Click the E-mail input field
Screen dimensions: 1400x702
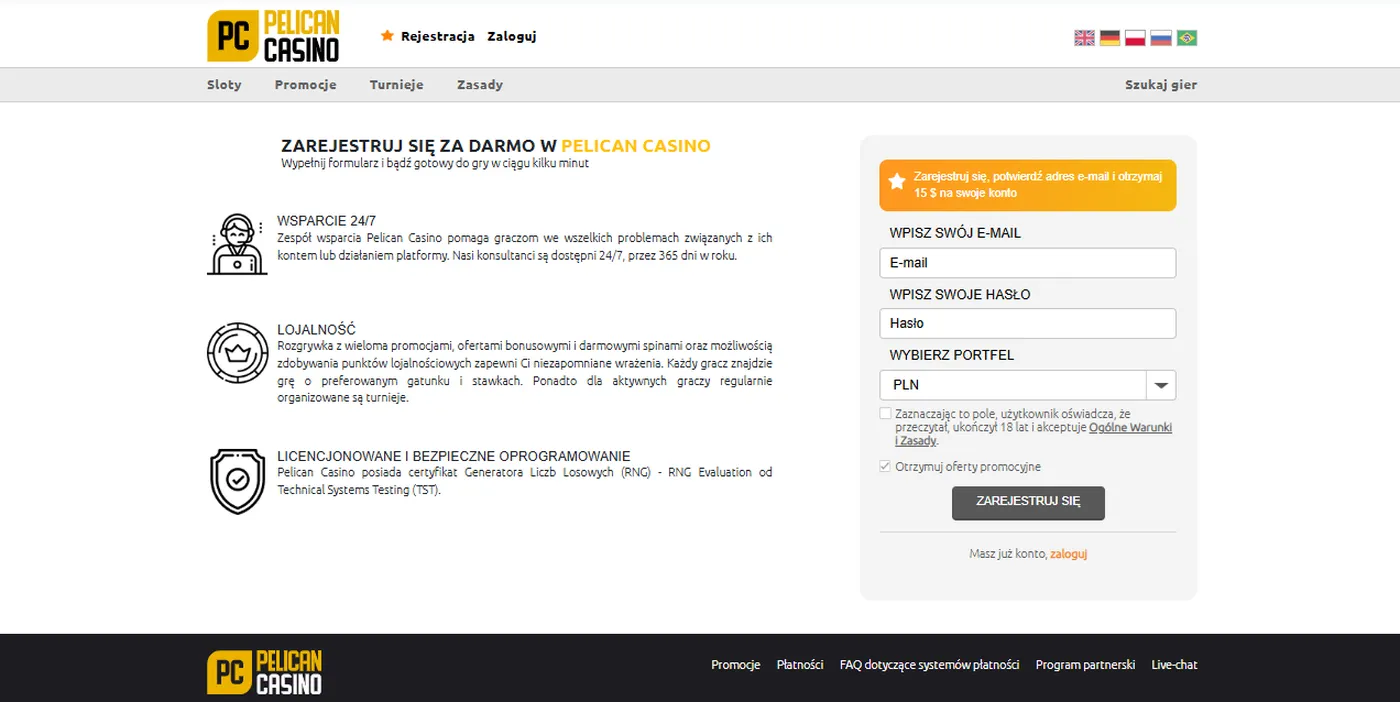pyautogui.click(x=1027, y=262)
